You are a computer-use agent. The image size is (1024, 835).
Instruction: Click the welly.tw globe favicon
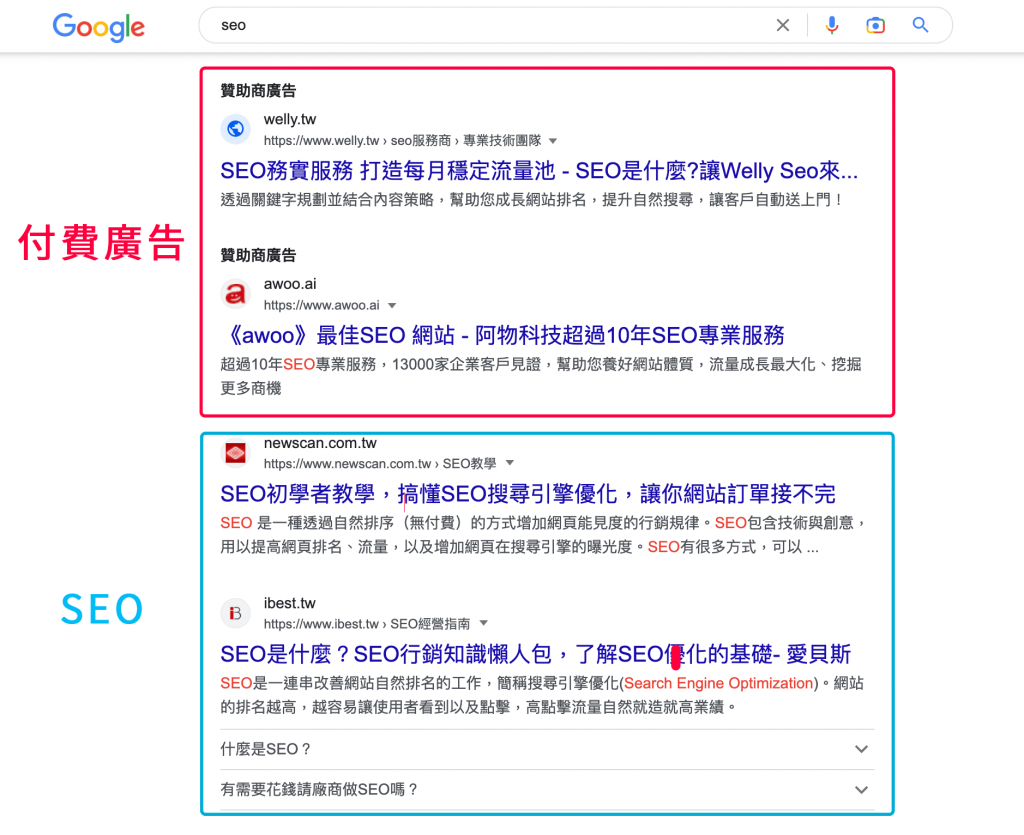(x=235, y=129)
